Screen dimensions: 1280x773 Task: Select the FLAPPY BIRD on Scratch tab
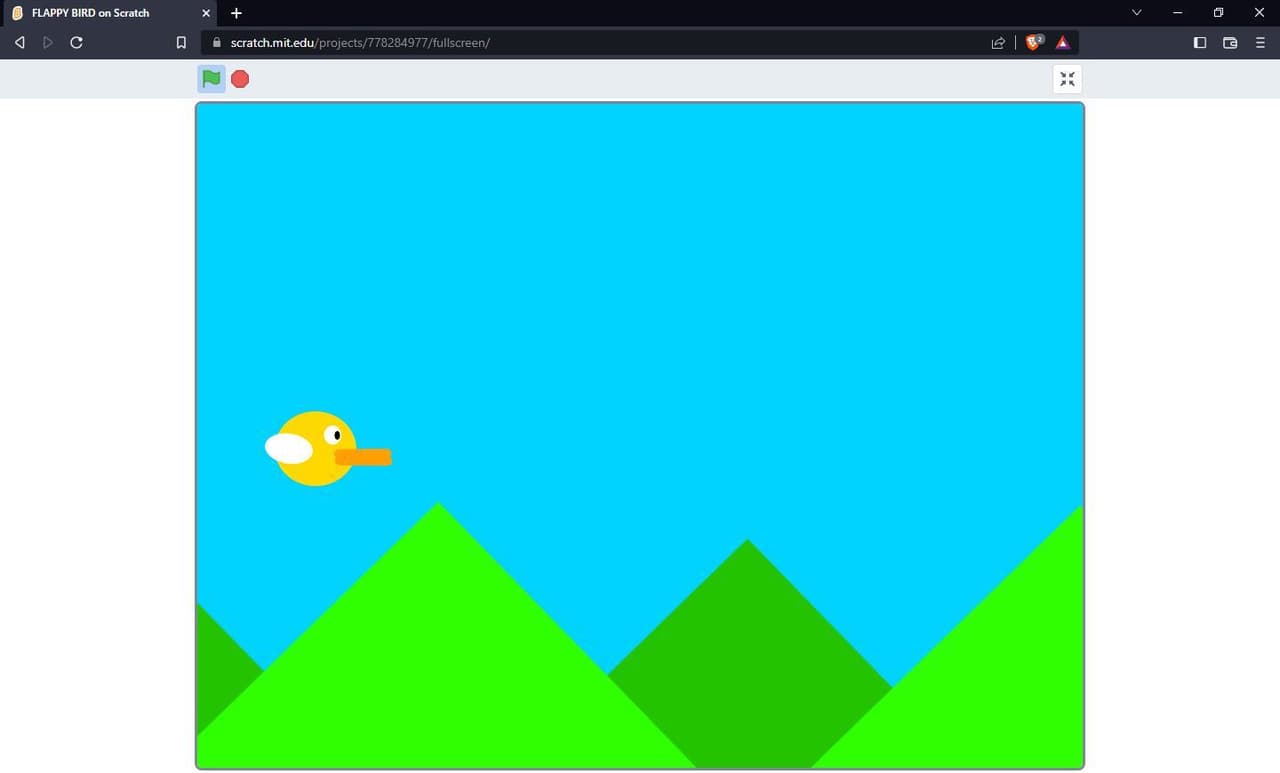[x=110, y=13]
